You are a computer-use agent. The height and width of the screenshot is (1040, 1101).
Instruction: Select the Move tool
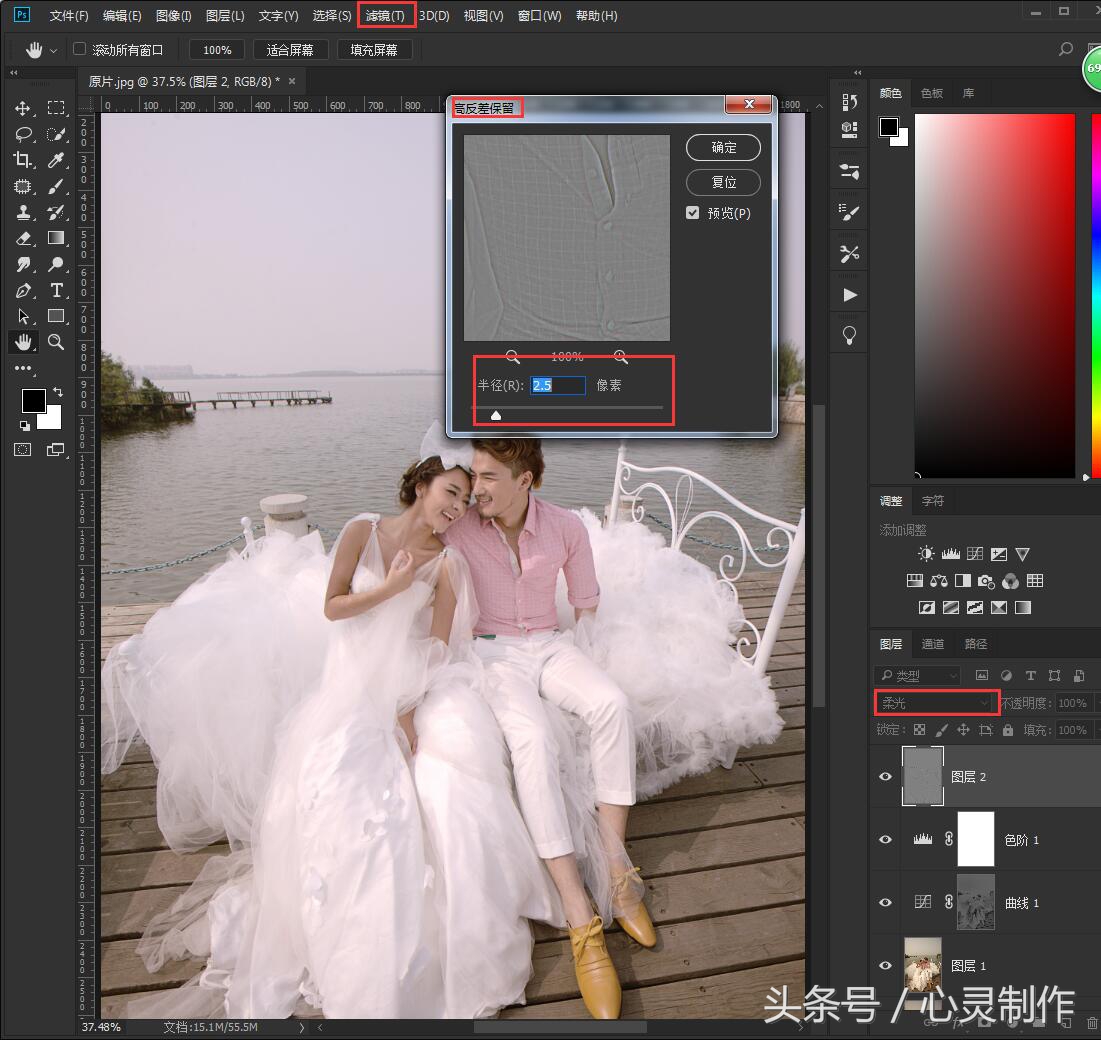(x=23, y=108)
